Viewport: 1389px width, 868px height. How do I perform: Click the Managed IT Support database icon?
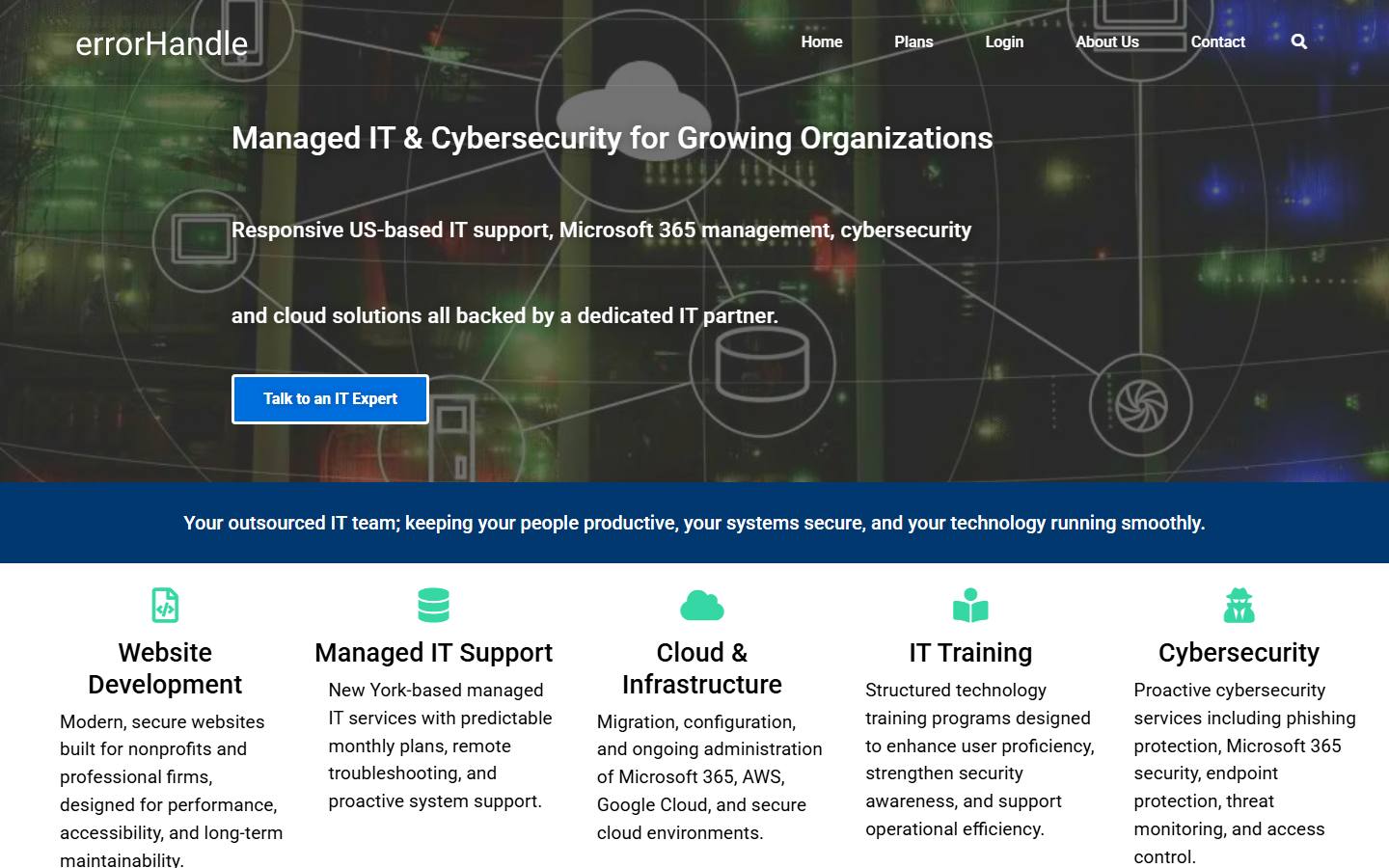point(434,606)
